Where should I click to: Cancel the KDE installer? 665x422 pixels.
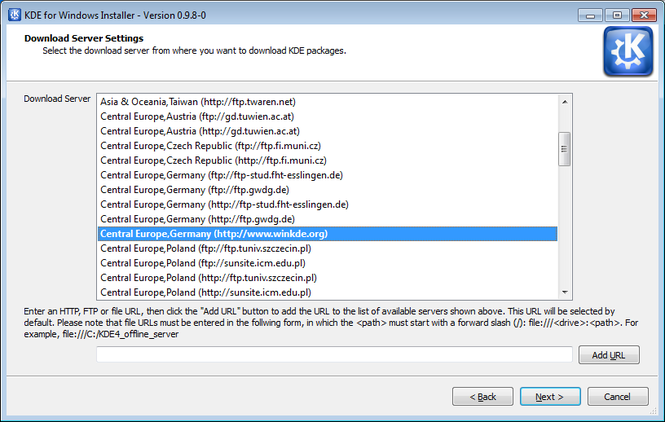tap(618, 397)
